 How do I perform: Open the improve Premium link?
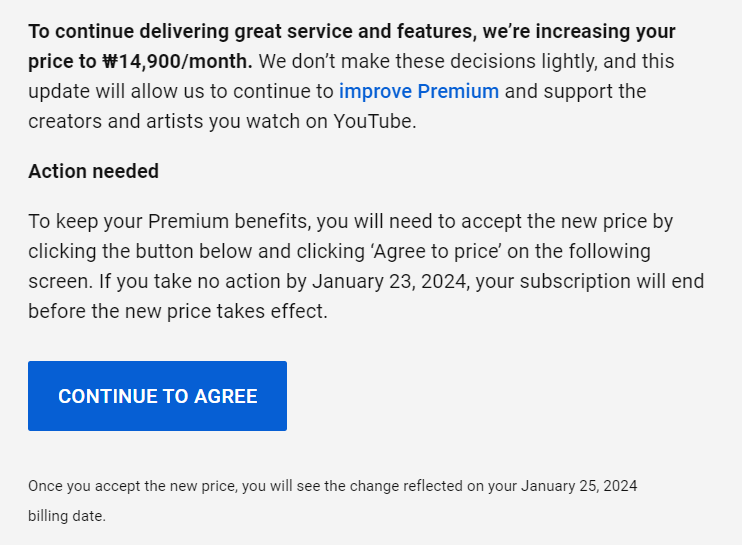click(419, 91)
